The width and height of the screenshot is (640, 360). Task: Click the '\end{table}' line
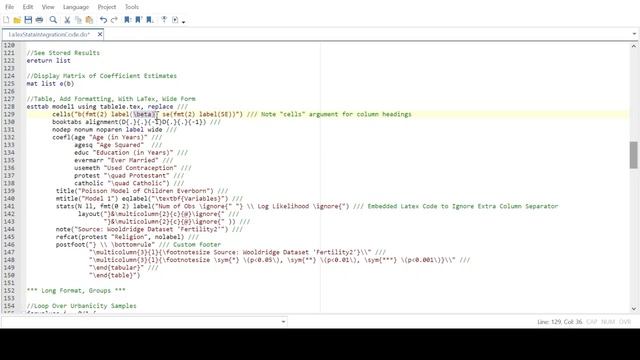(114, 275)
